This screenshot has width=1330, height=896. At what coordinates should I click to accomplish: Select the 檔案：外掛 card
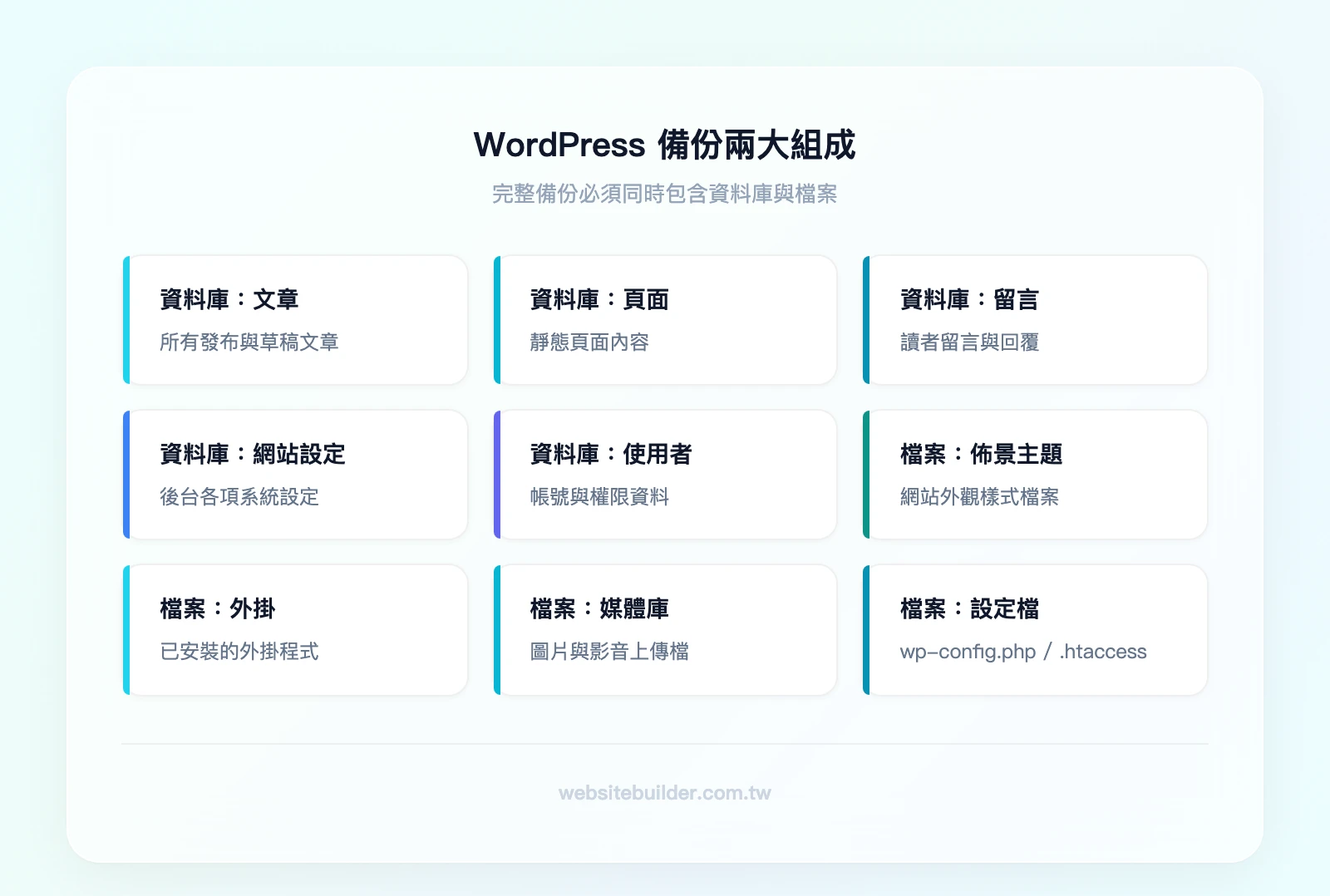coord(296,628)
